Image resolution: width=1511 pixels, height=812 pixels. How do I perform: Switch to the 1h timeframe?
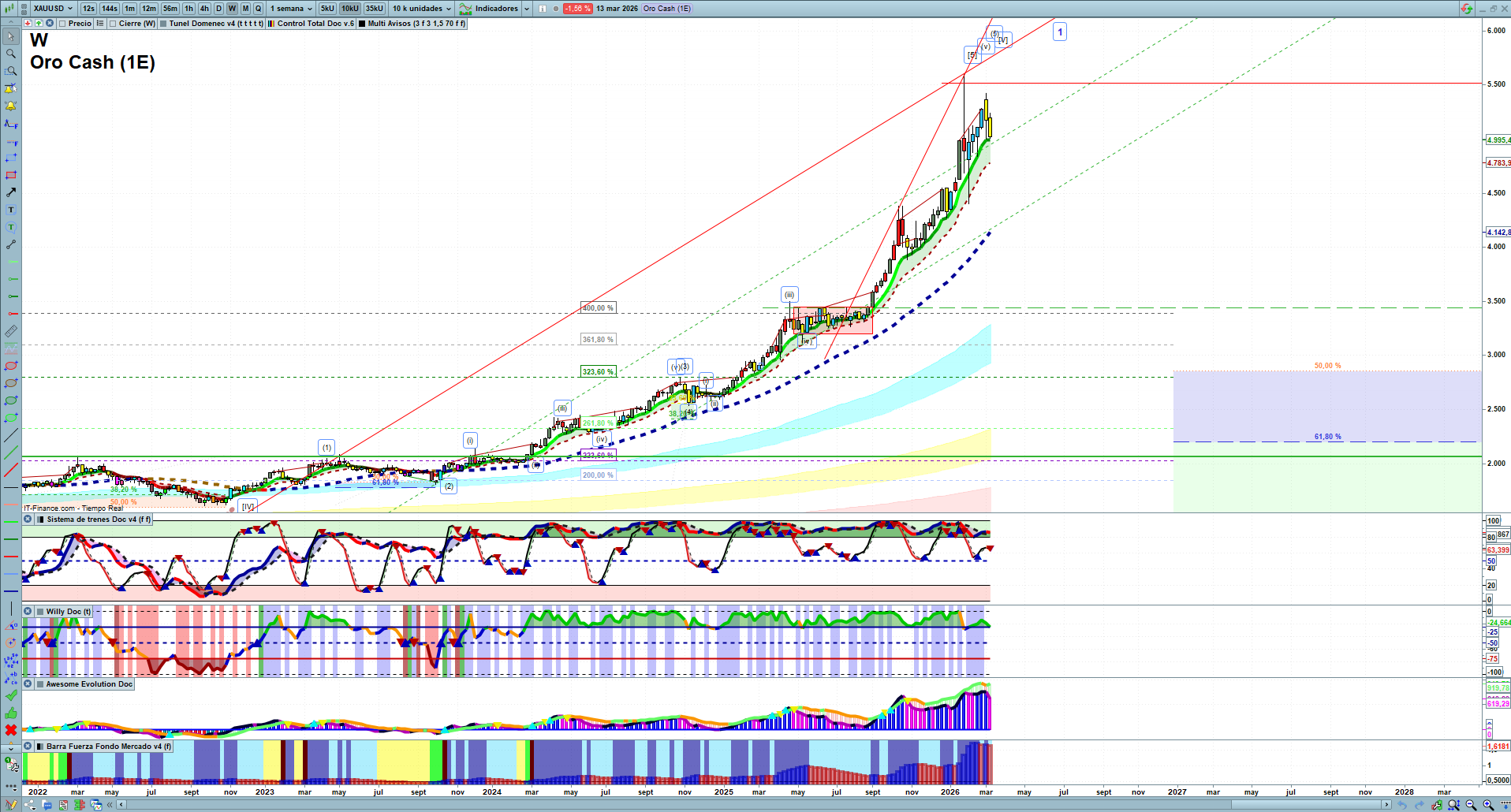(x=188, y=9)
